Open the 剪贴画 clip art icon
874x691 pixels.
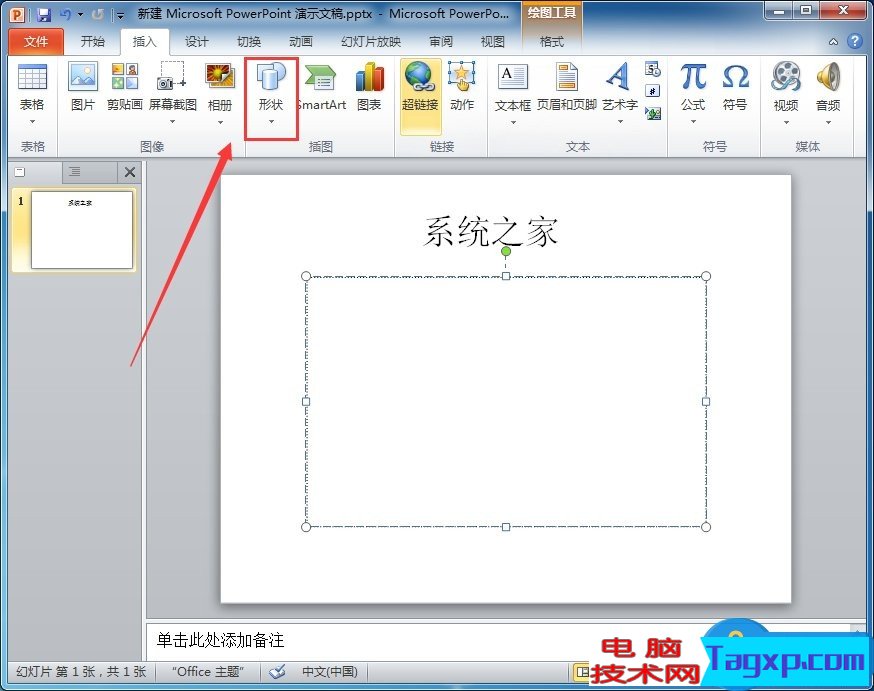125,77
